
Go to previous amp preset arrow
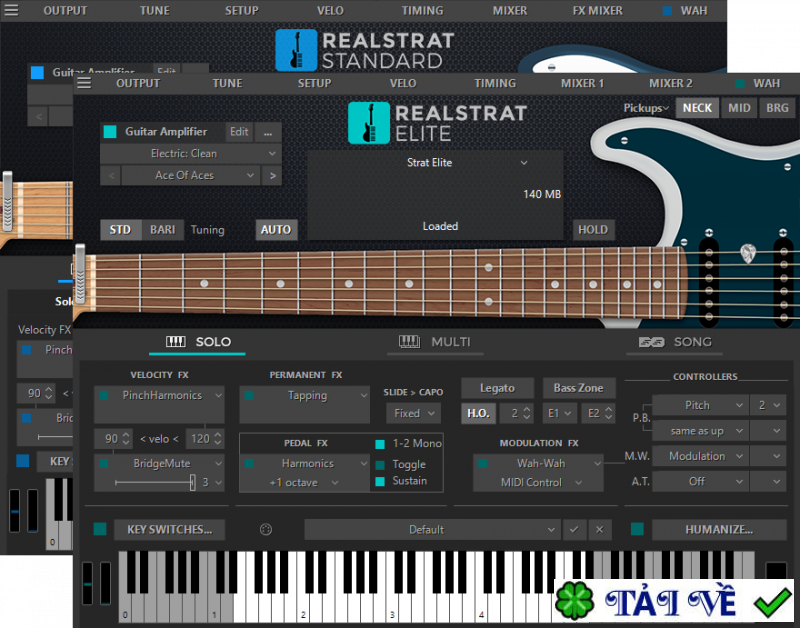[x=111, y=175]
